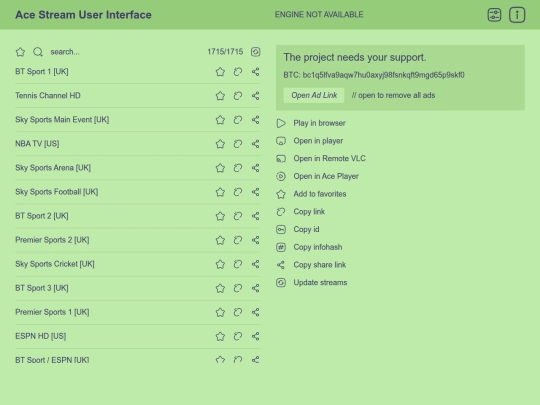This screenshot has width=540, height=405.
Task: Copy link icon for BT Sport 2 [UK]
Action: (238, 216)
